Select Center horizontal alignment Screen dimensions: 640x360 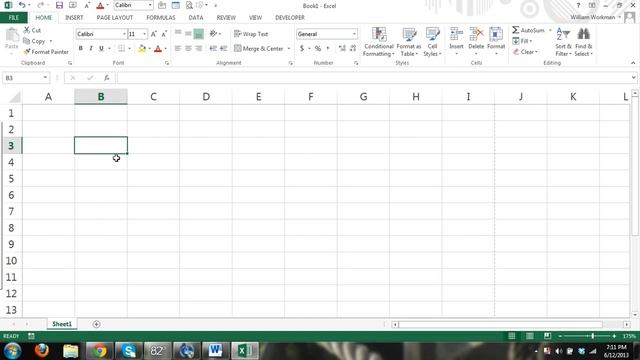tap(188, 49)
